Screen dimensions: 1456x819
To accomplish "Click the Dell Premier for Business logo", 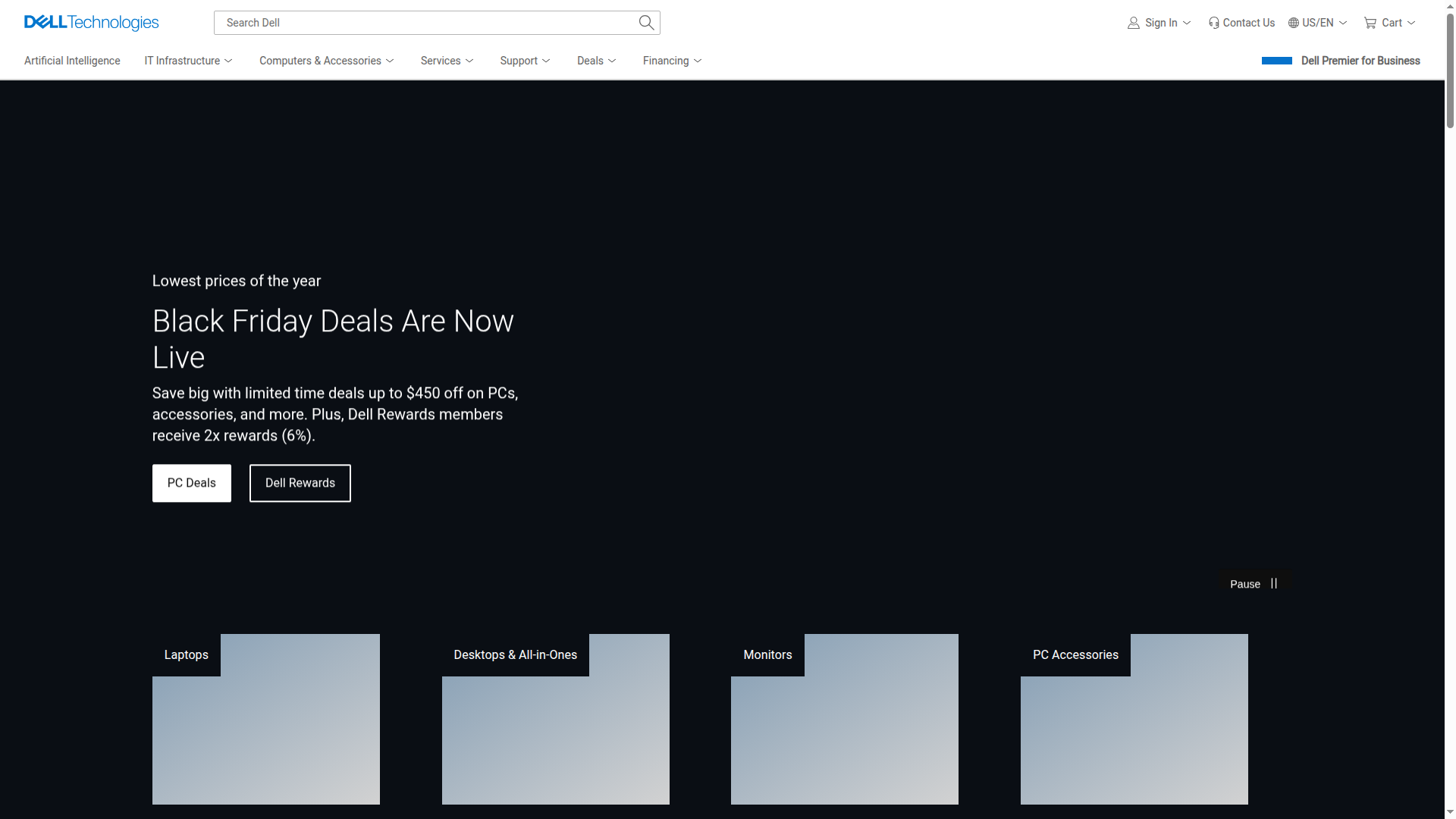I will coord(1276,60).
